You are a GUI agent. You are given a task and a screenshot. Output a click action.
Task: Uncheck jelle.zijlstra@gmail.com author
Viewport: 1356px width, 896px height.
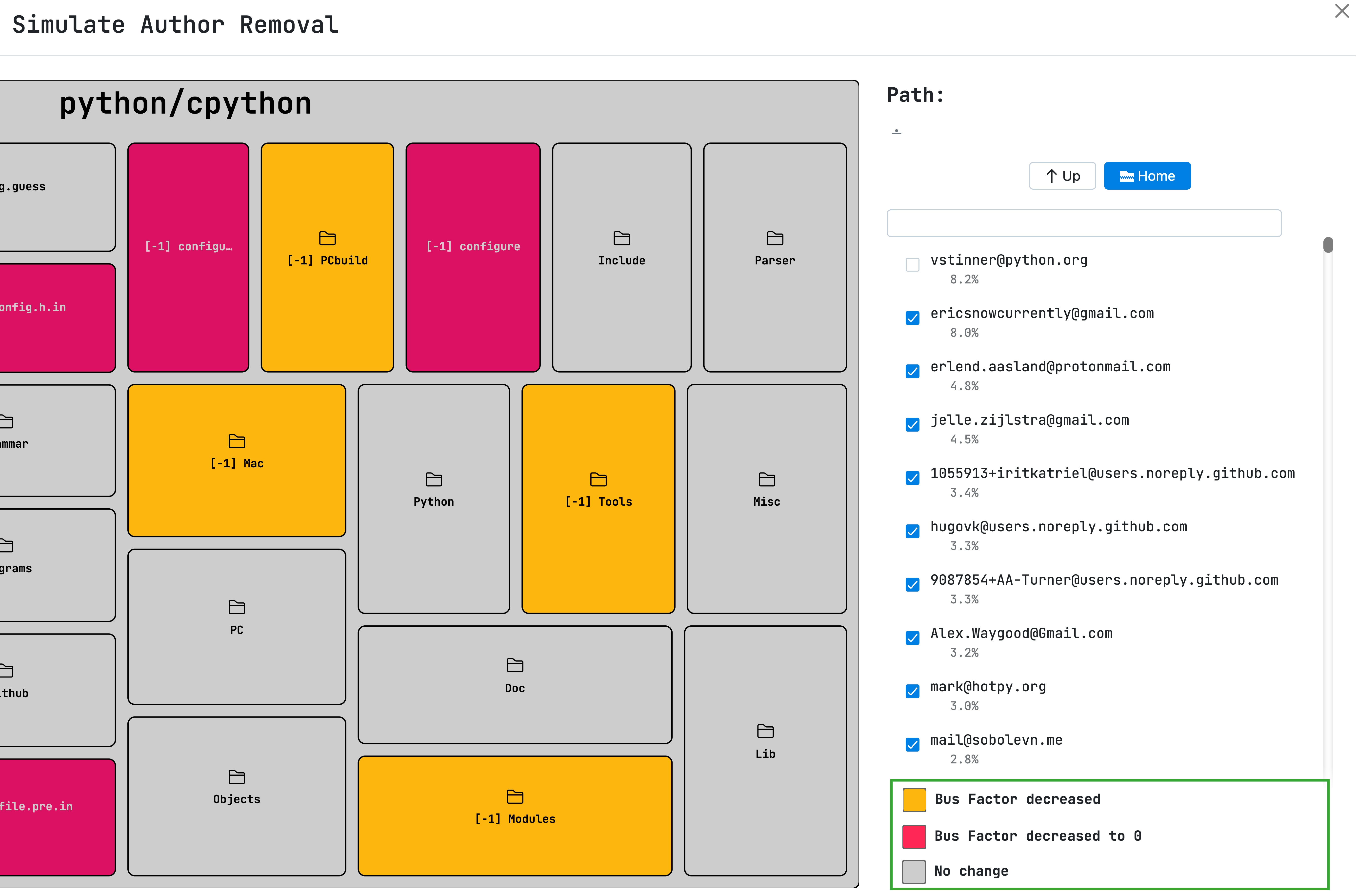coord(913,425)
